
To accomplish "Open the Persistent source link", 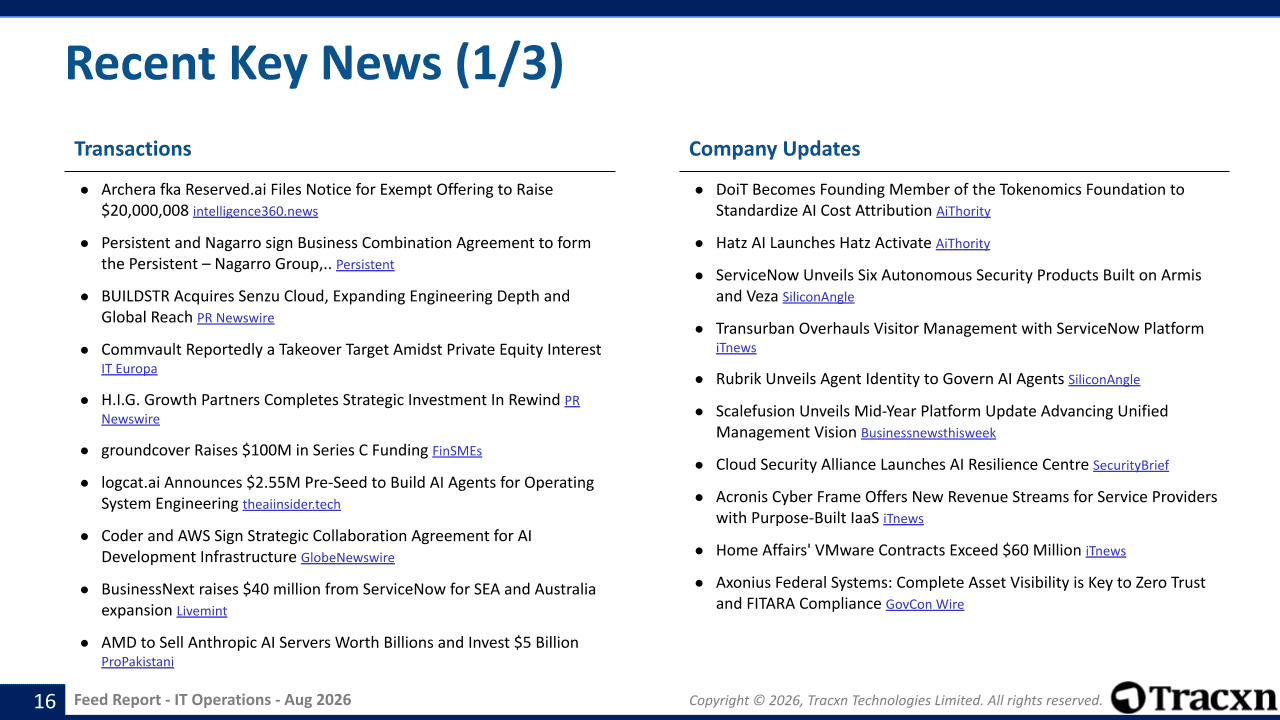I will [x=365, y=265].
